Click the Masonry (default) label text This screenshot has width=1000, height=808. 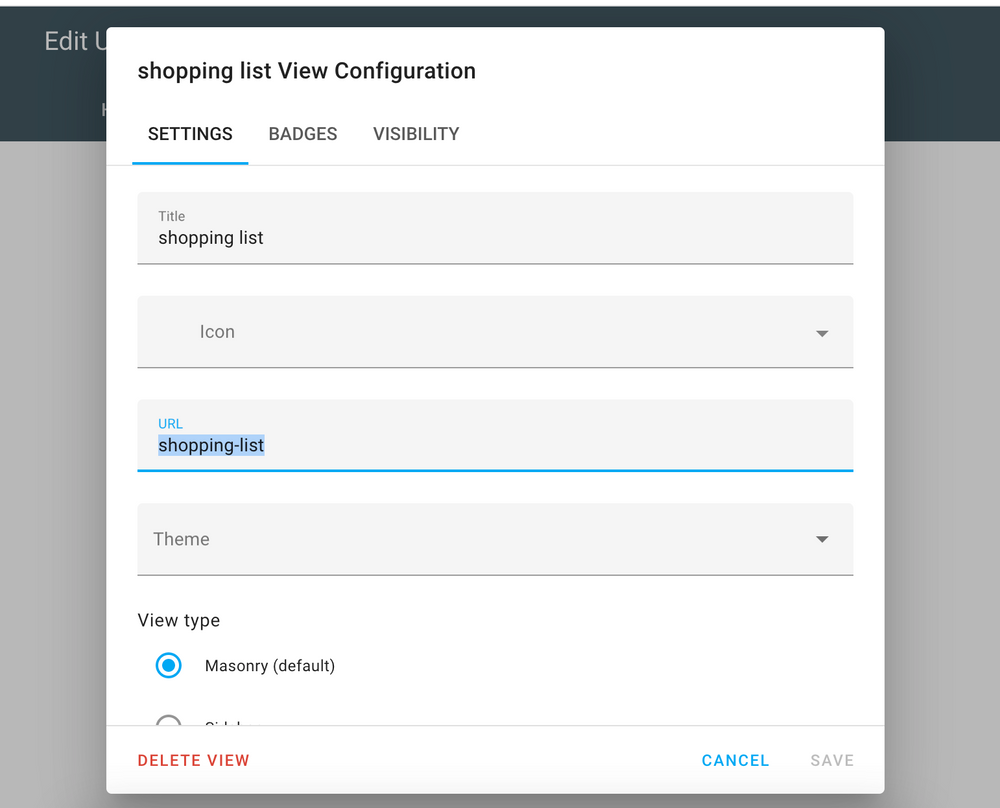click(270, 666)
